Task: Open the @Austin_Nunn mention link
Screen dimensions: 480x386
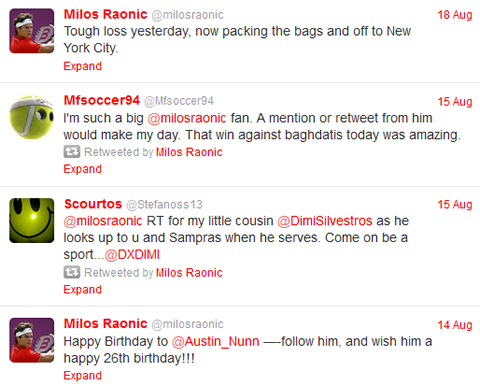Action: pyautogui.click(x=216, y=342)
